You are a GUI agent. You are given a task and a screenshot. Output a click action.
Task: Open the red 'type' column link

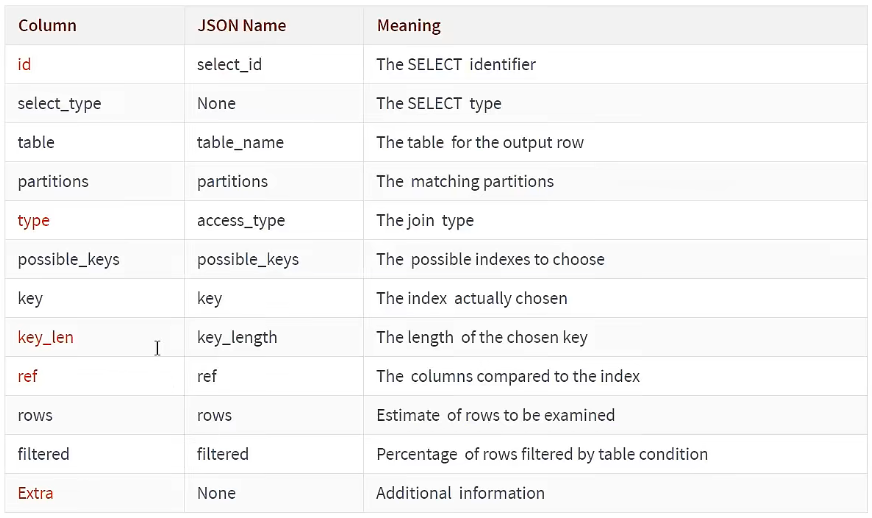coord(33,220)
